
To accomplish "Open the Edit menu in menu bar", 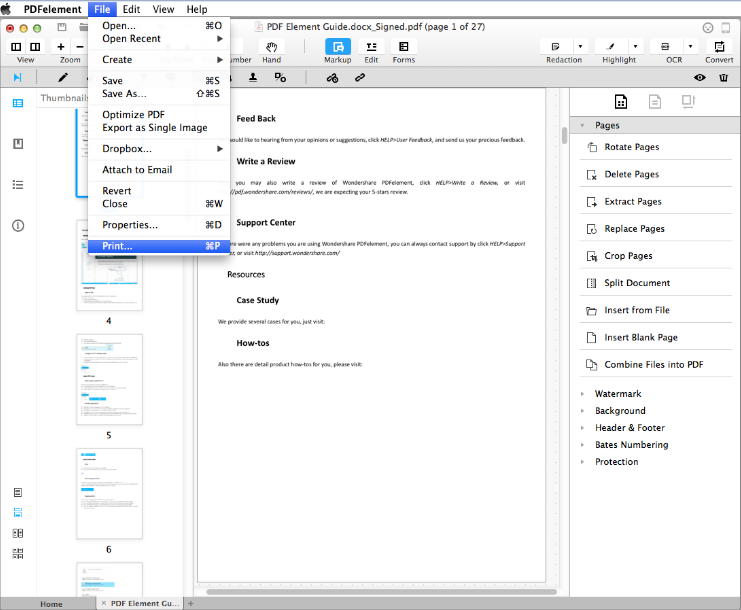I will [131, 9].
